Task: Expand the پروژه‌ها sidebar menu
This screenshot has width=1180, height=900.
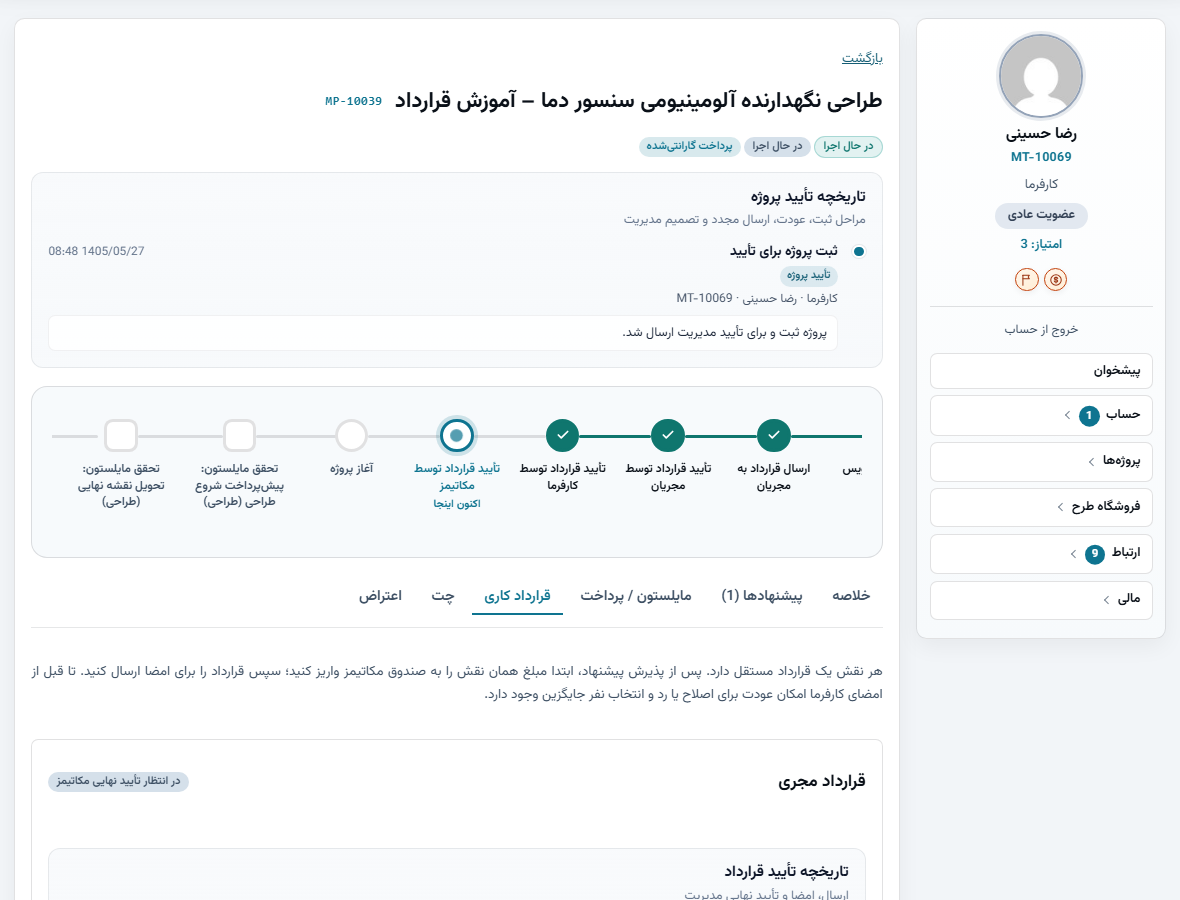Action: (1041, 461)
